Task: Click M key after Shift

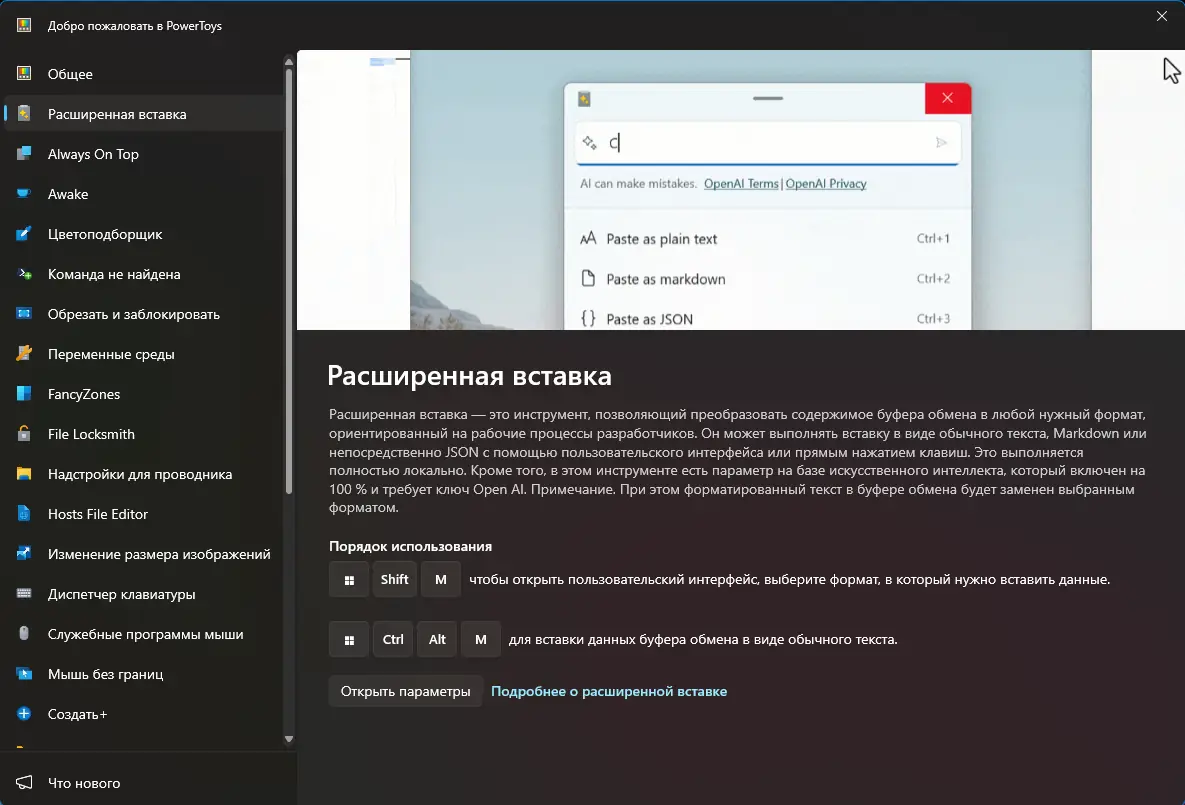Action: tap(441, 580)
